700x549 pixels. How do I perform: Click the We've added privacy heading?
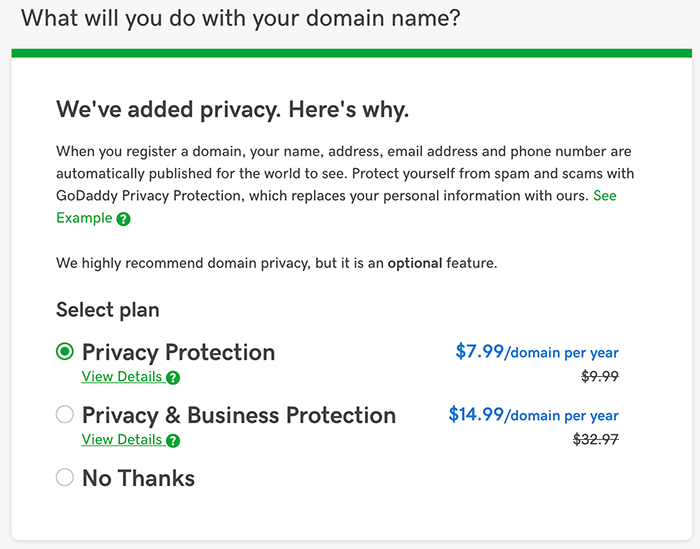(233, 110)
